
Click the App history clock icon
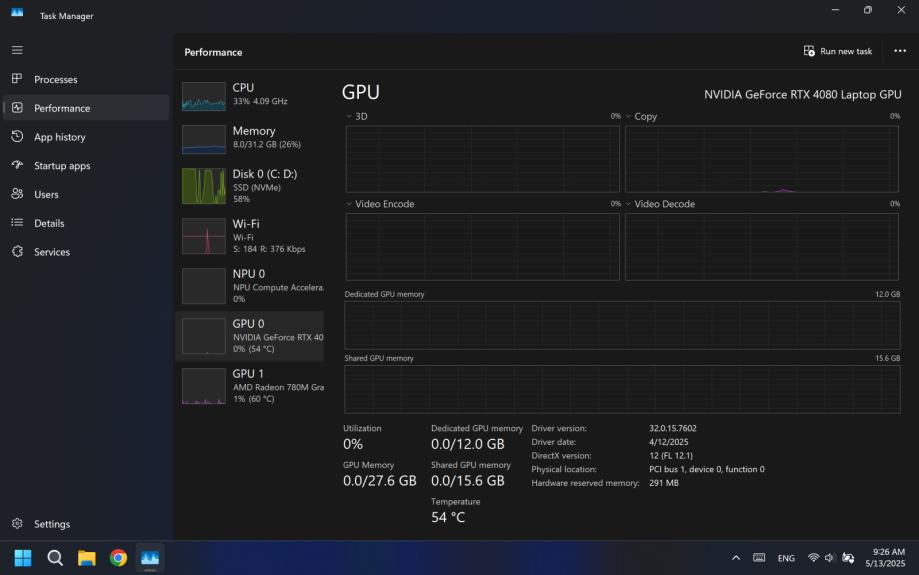(x=17, y=136)
